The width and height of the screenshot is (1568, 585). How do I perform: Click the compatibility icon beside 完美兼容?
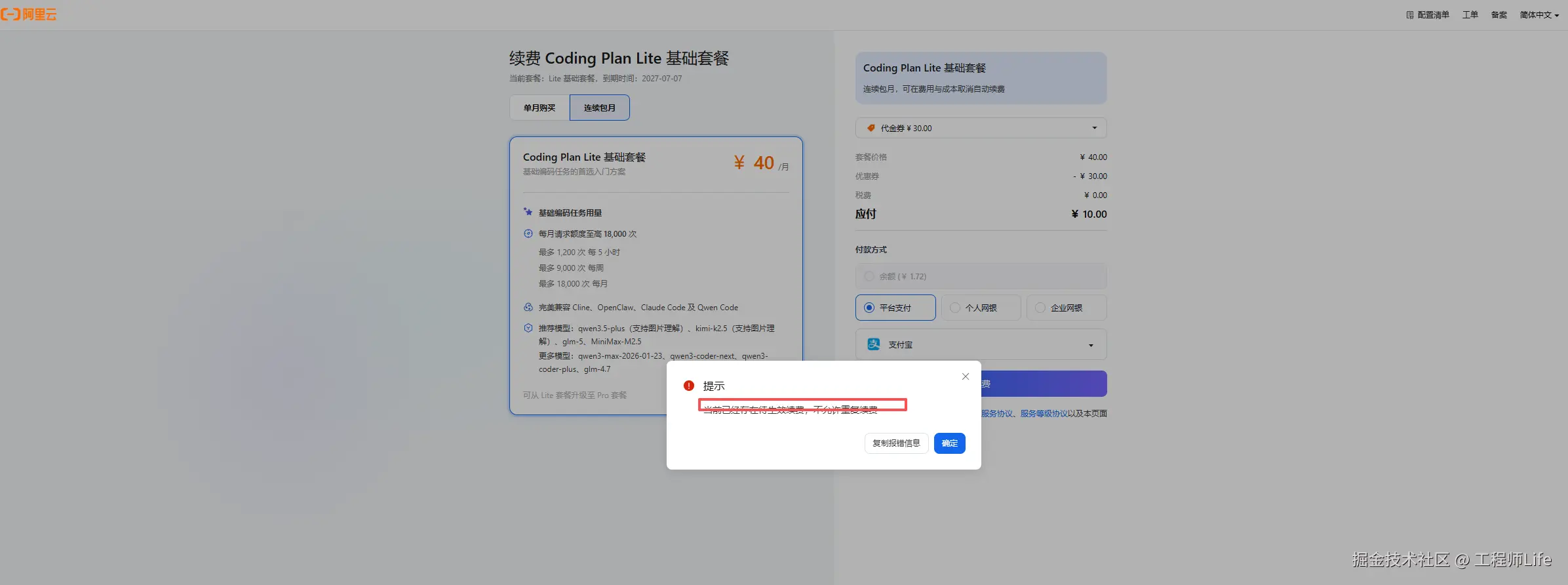pyautogui.click(x=528, y=307)
